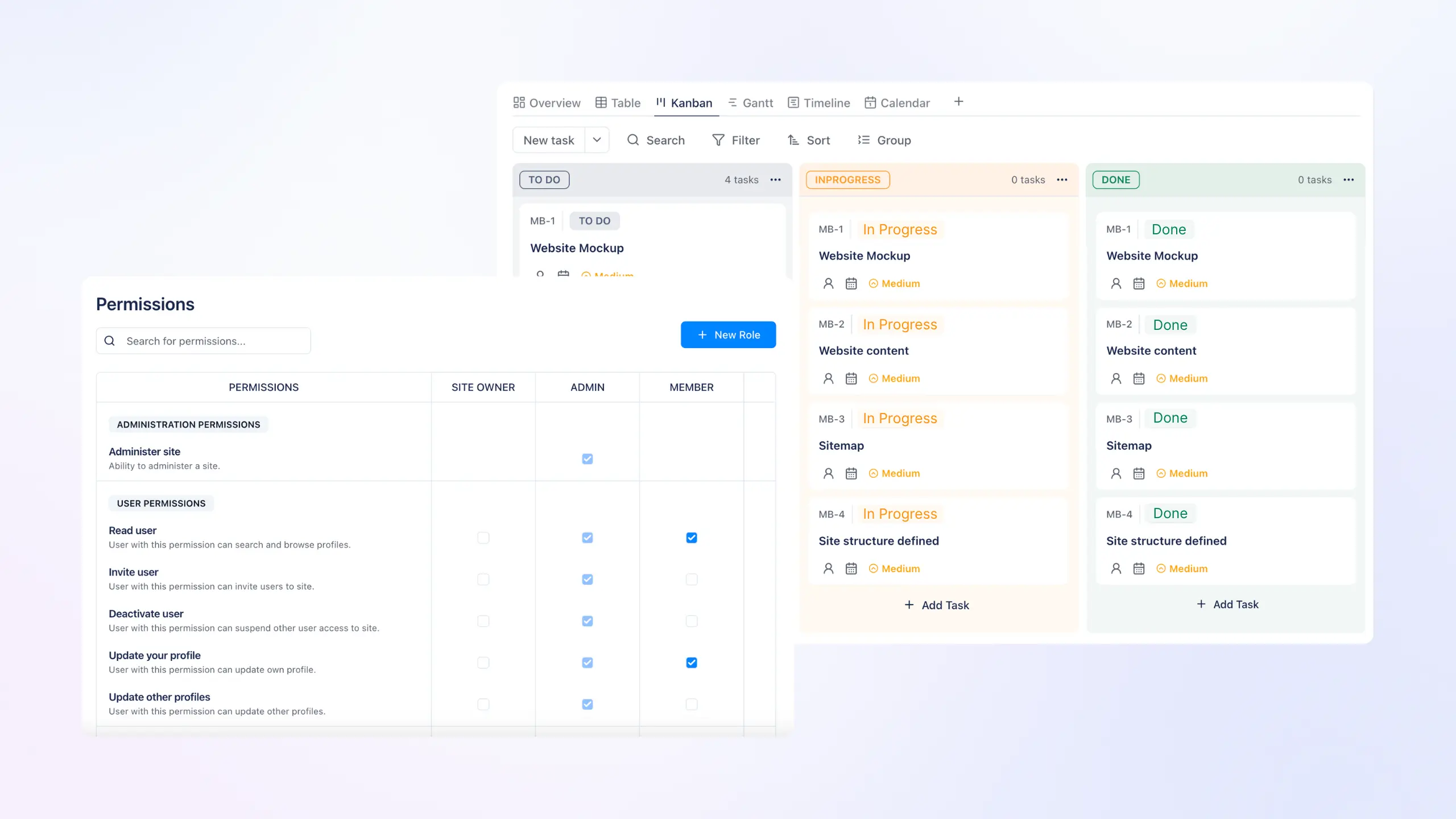Click the New Role button
This screenshot has width=1456, height=819.
(729, 334)
